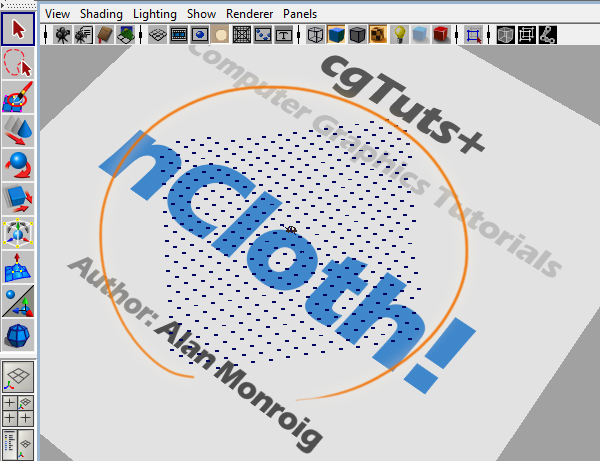Activate the Show Manipulator tool
600x461 pixels.
click(x=18, y=301)
